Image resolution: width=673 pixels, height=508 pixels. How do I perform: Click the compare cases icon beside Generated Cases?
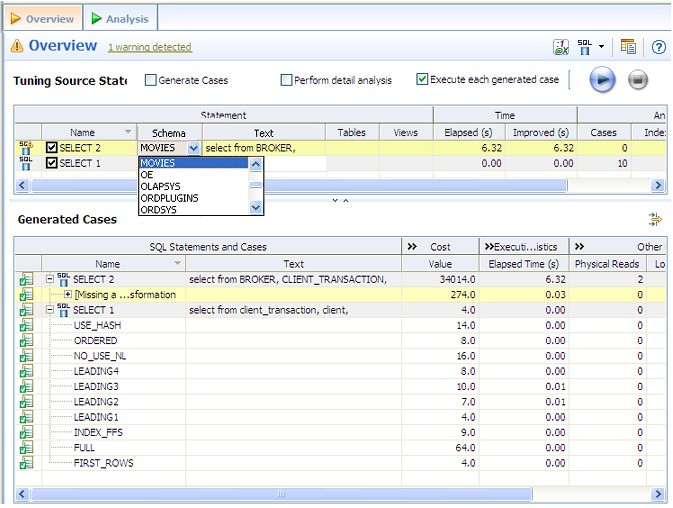(655, 219)
